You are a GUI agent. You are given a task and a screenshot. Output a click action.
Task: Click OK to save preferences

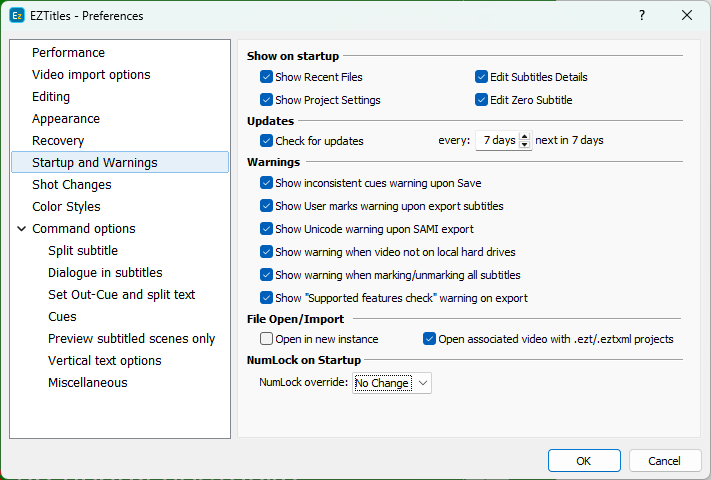coord(584,461)
